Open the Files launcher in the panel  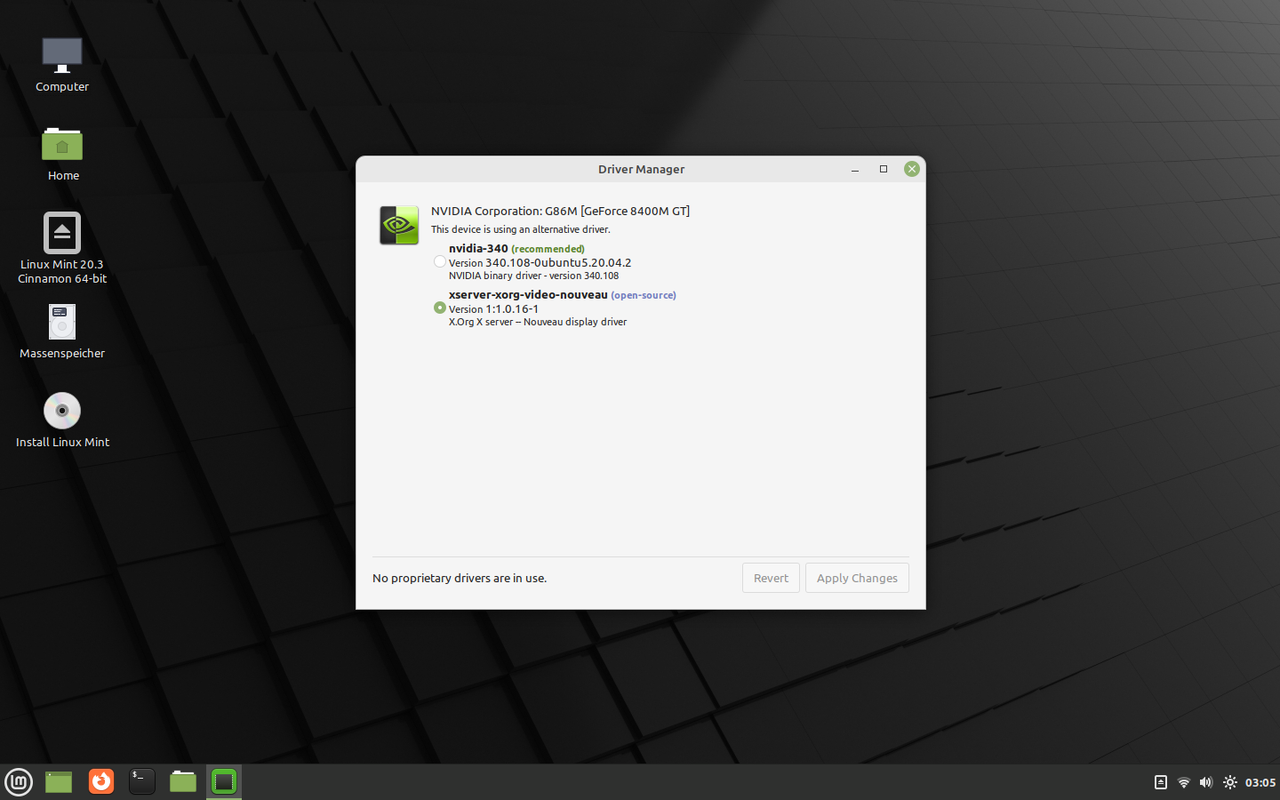click(183, 782)
